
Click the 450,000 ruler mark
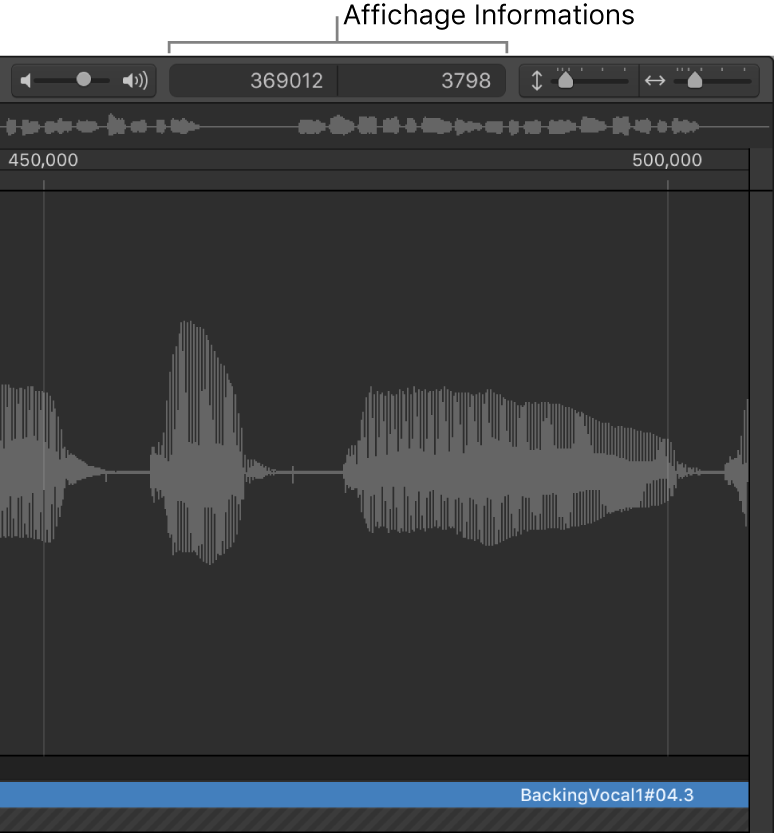[x=43, y=161]
